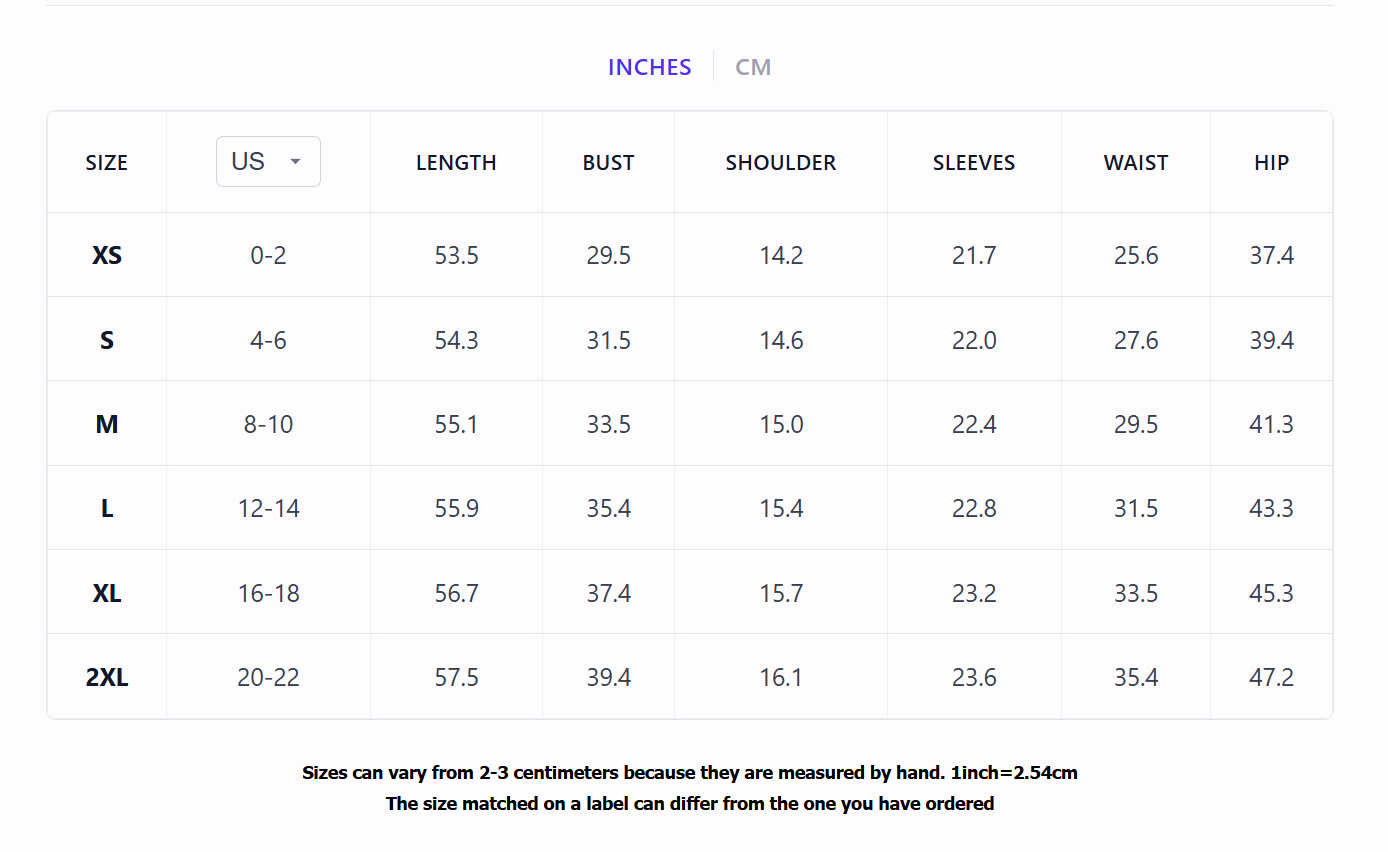Click the 2XL waist value 35.4
The image size is (1388, 852).
coord(1136,677)
